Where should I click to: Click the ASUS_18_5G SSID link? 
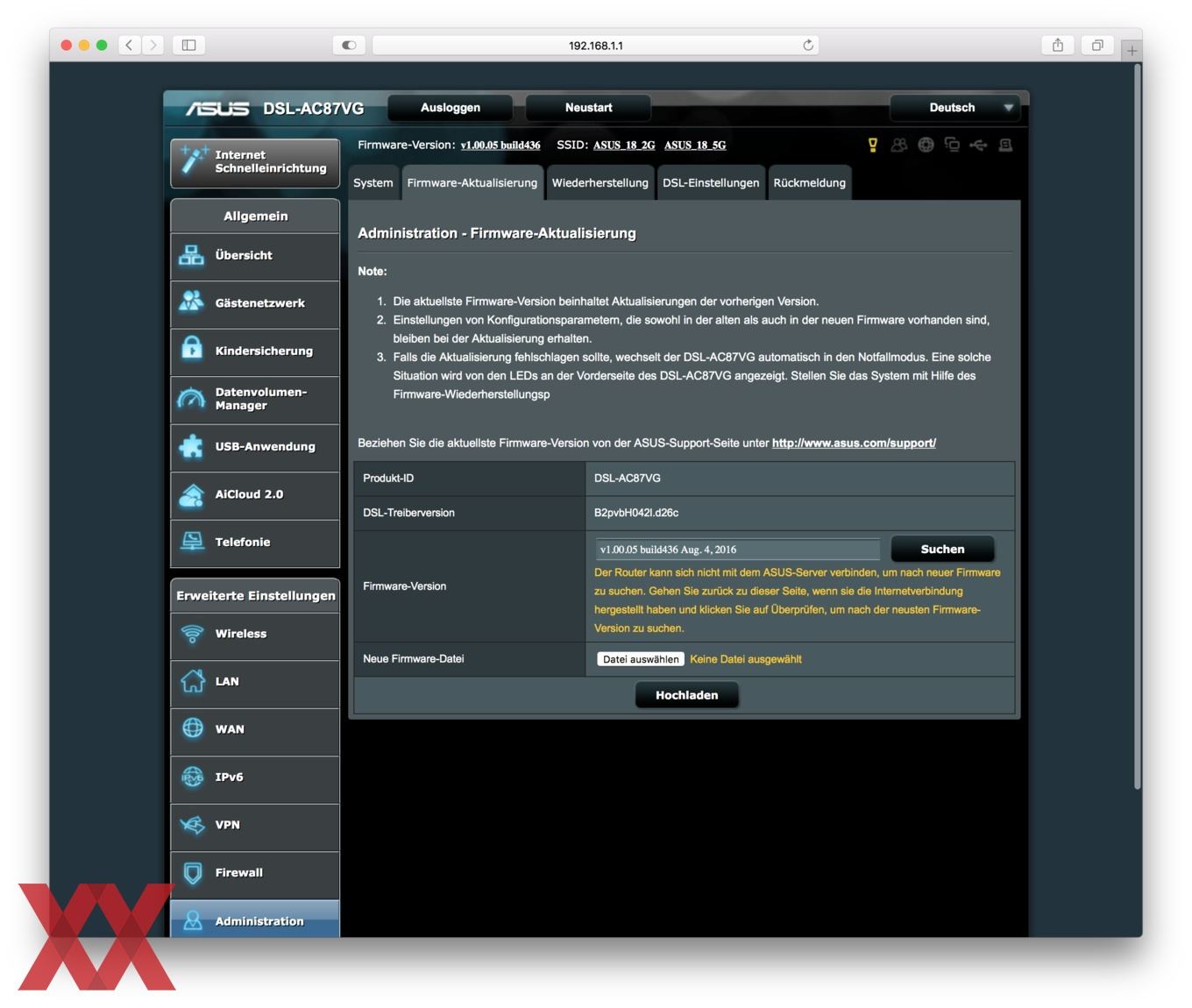695,146
